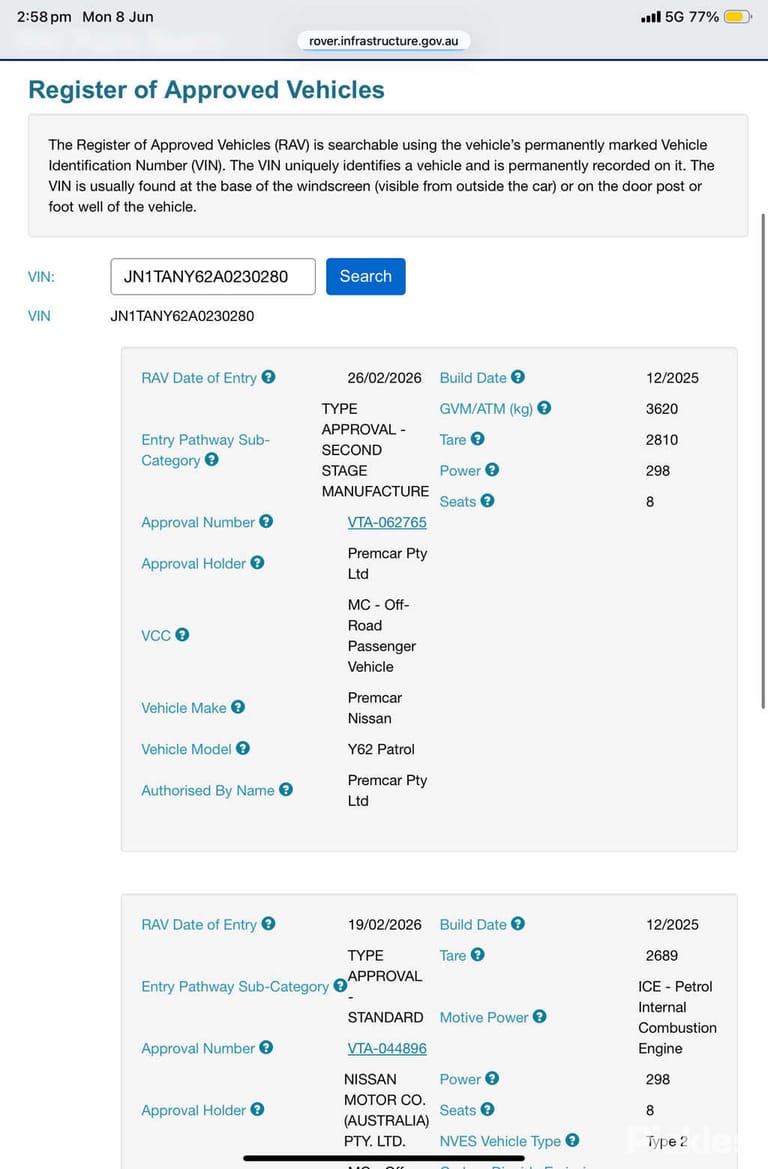Click the help icon next to RAV Date of Entry in first record

pos(268,377)
